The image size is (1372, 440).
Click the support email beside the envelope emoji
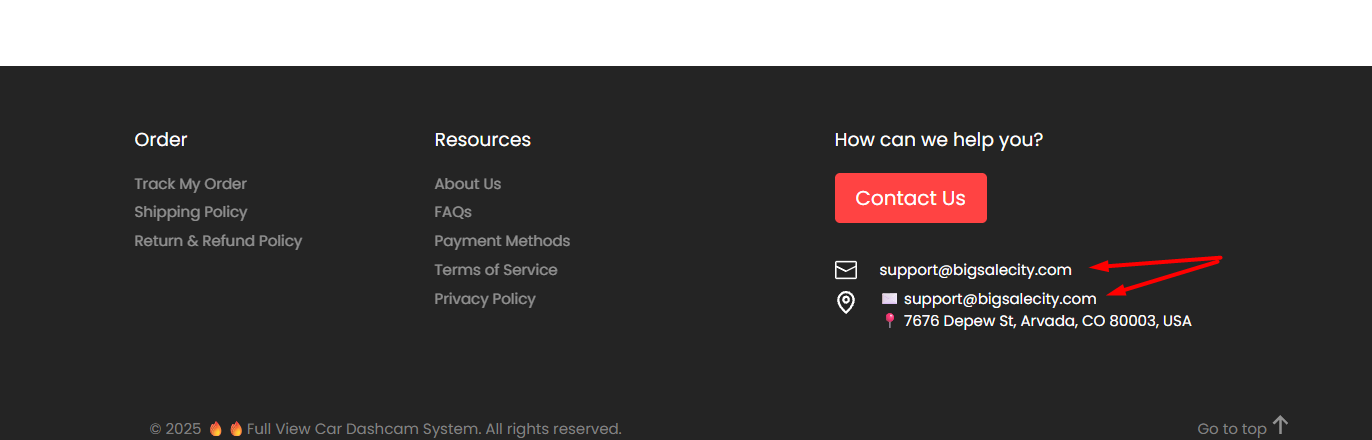(x=1000, y=299)
